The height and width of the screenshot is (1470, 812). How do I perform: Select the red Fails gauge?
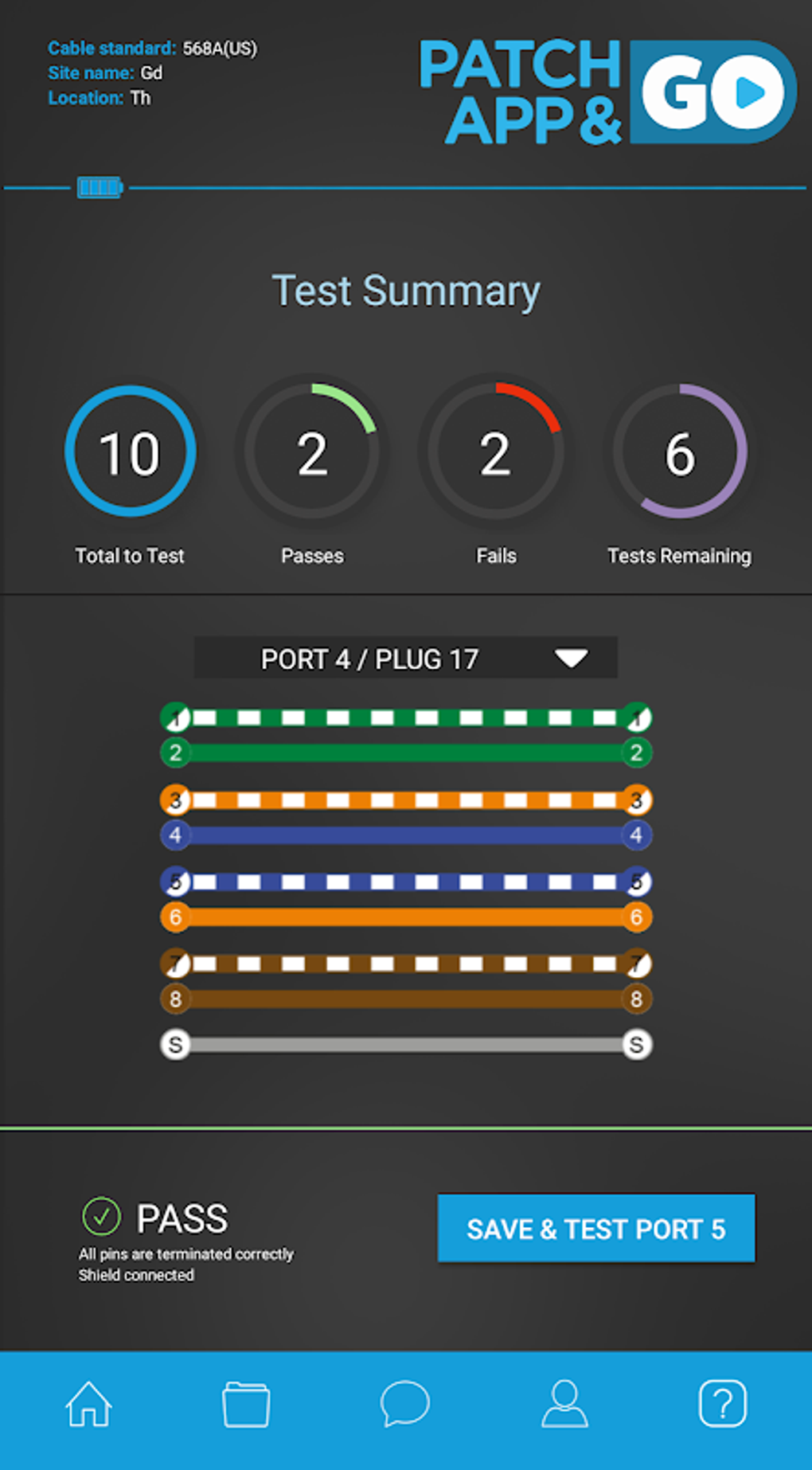pyautogui.click(x=495, y=452)
